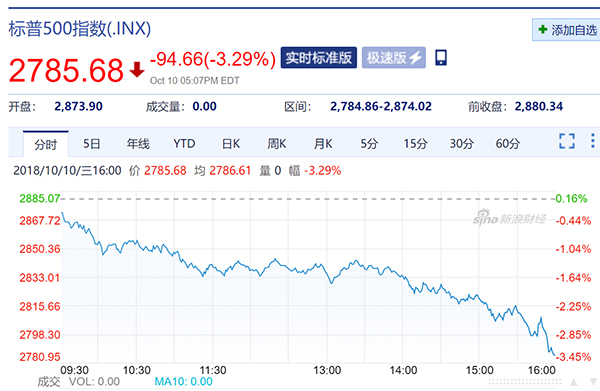The width and height of the screenshot is (600, 391).
Task: Add stock via 添加自选 button
Action: pos(566,29)
